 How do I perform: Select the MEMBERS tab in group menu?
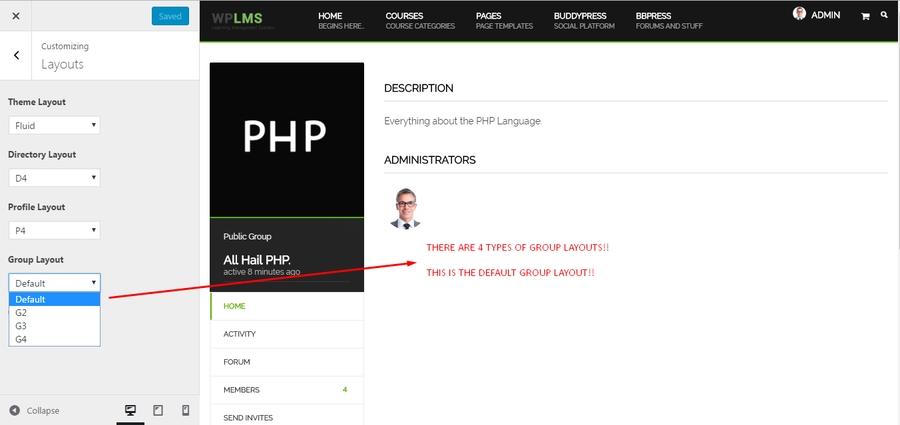click(x=287, y=390)
